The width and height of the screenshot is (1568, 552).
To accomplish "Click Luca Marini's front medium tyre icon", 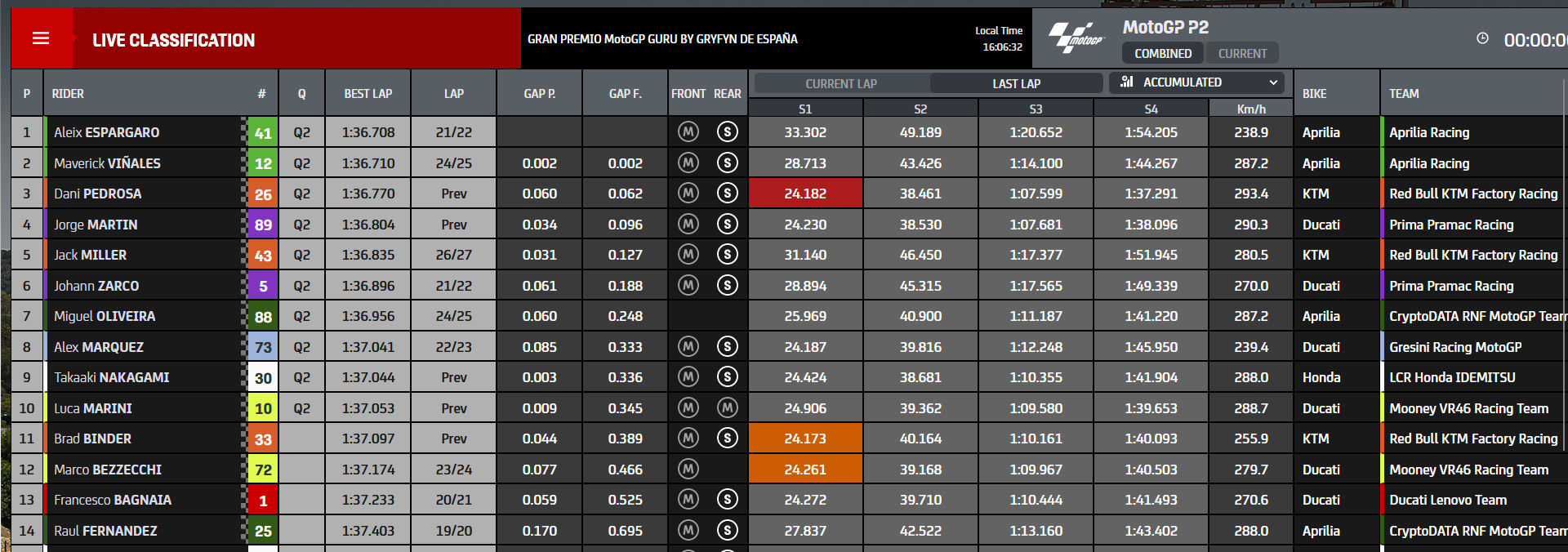I will coord(688,407).
